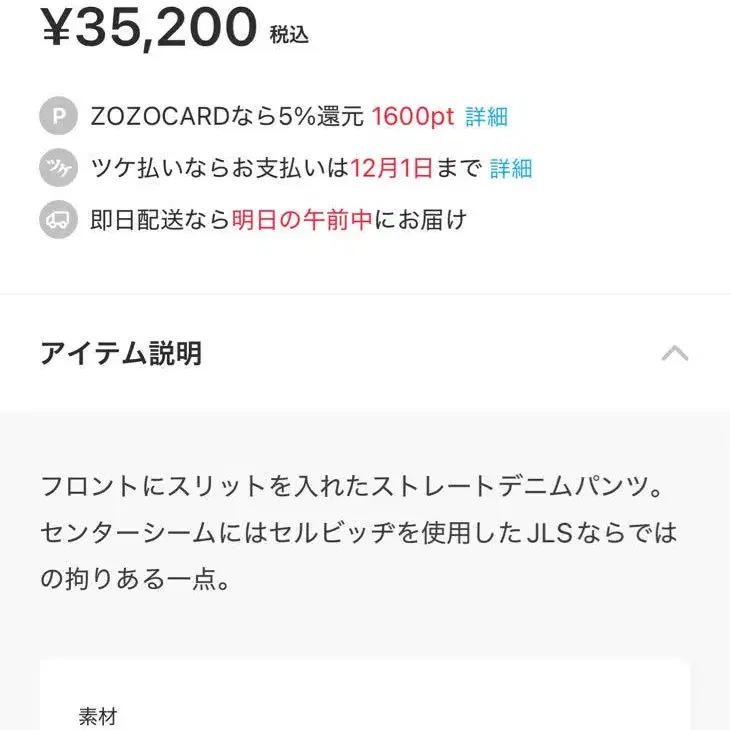The height and width of the screenshot is (730, 730).
Task: Click the ZOZOCARDなら5%還元 text
Action: (226, 117)
